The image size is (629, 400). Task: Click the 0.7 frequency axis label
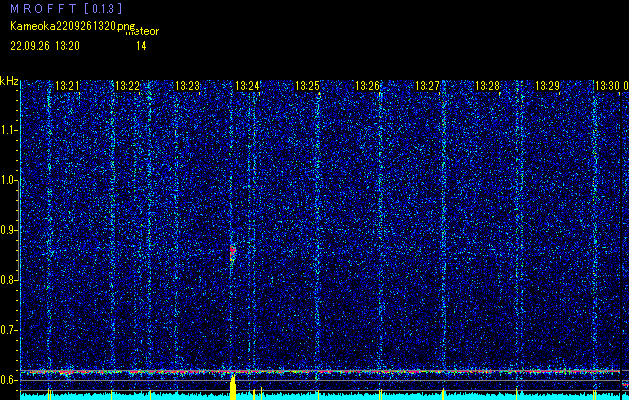[8, 330]
